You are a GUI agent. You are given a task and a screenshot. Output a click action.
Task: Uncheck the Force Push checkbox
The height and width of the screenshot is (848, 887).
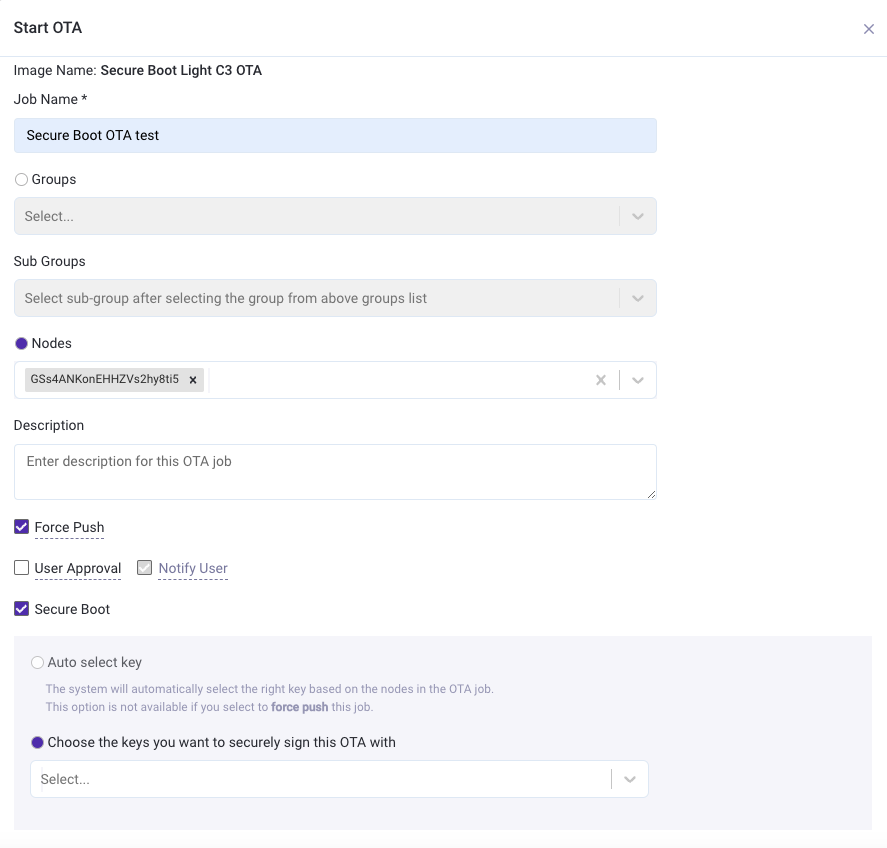(21, 527)
